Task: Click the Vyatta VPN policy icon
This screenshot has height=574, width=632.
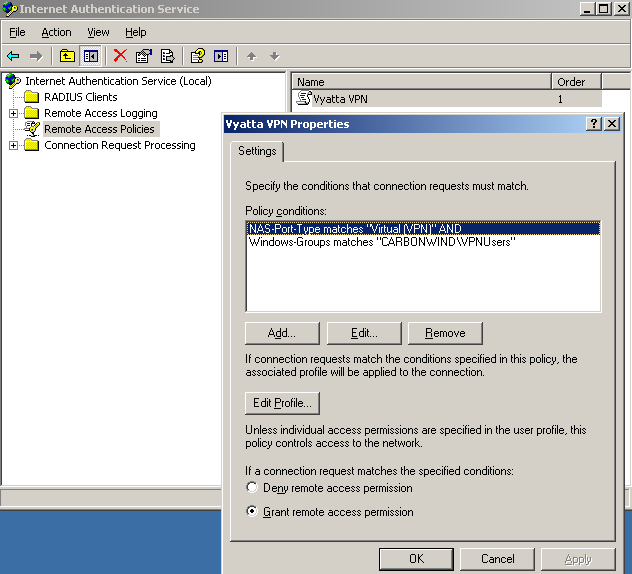Action: click(x=304, y=98)
